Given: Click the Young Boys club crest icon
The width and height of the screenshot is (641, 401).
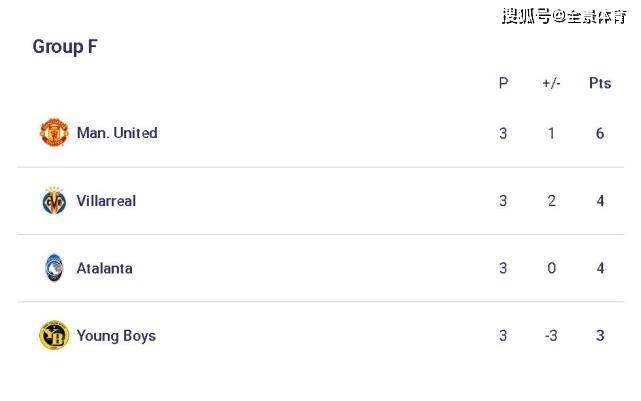Looking at the screenshot, I should [54, 335].
